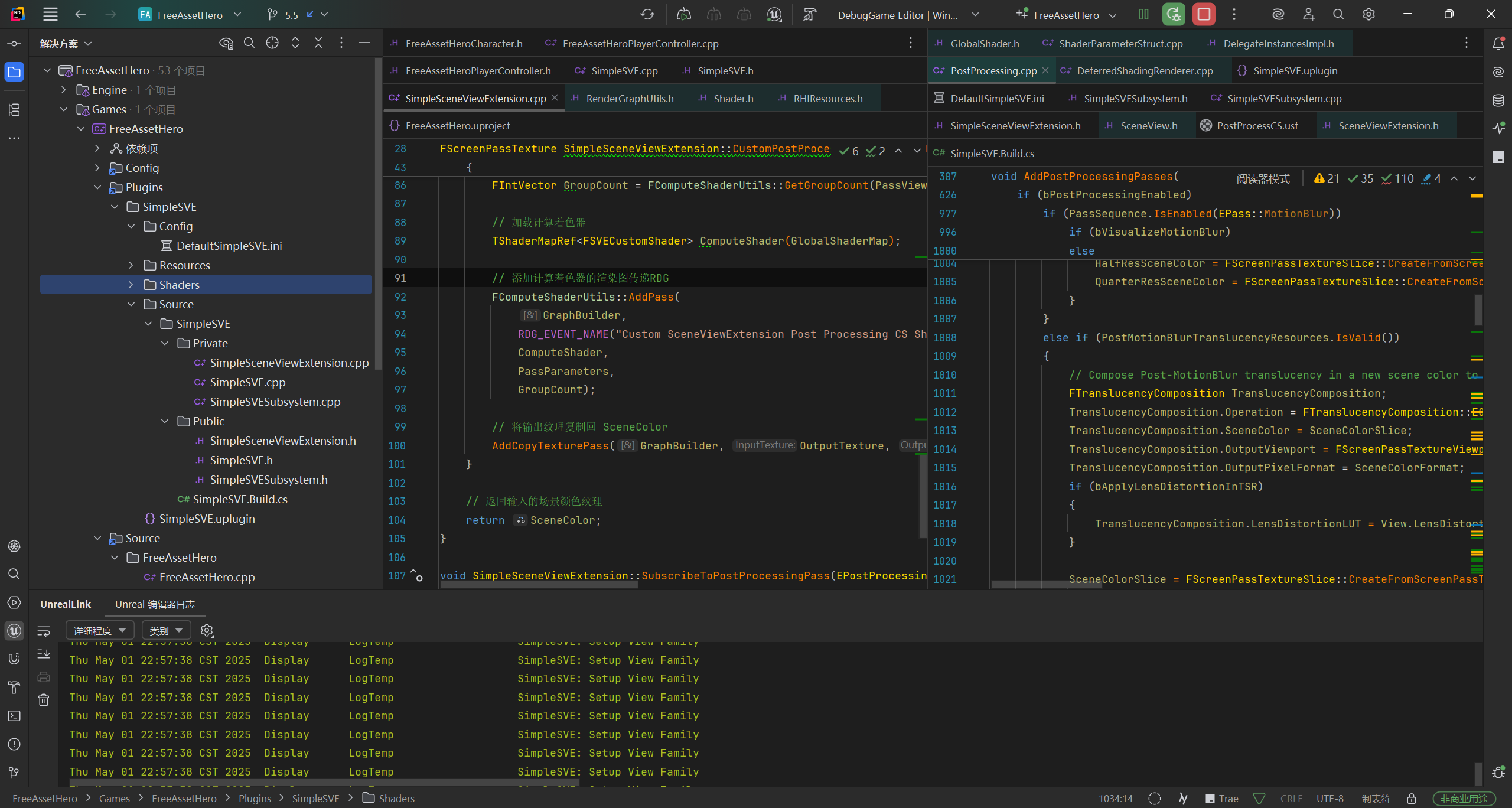Viewport: 1512px width, 808px height.
Task: Select DefaultSimpleSVE.ini in tree
Action: point(229,246)
